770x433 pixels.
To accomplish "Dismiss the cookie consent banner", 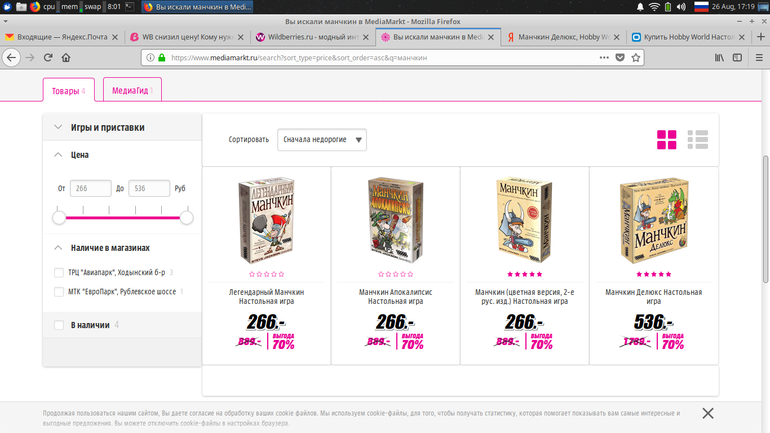I will pyautogui.click(x=708, y=413).
